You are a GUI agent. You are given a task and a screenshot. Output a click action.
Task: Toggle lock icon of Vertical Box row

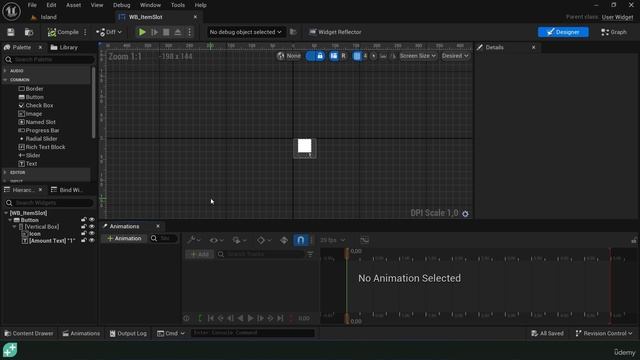84,227
